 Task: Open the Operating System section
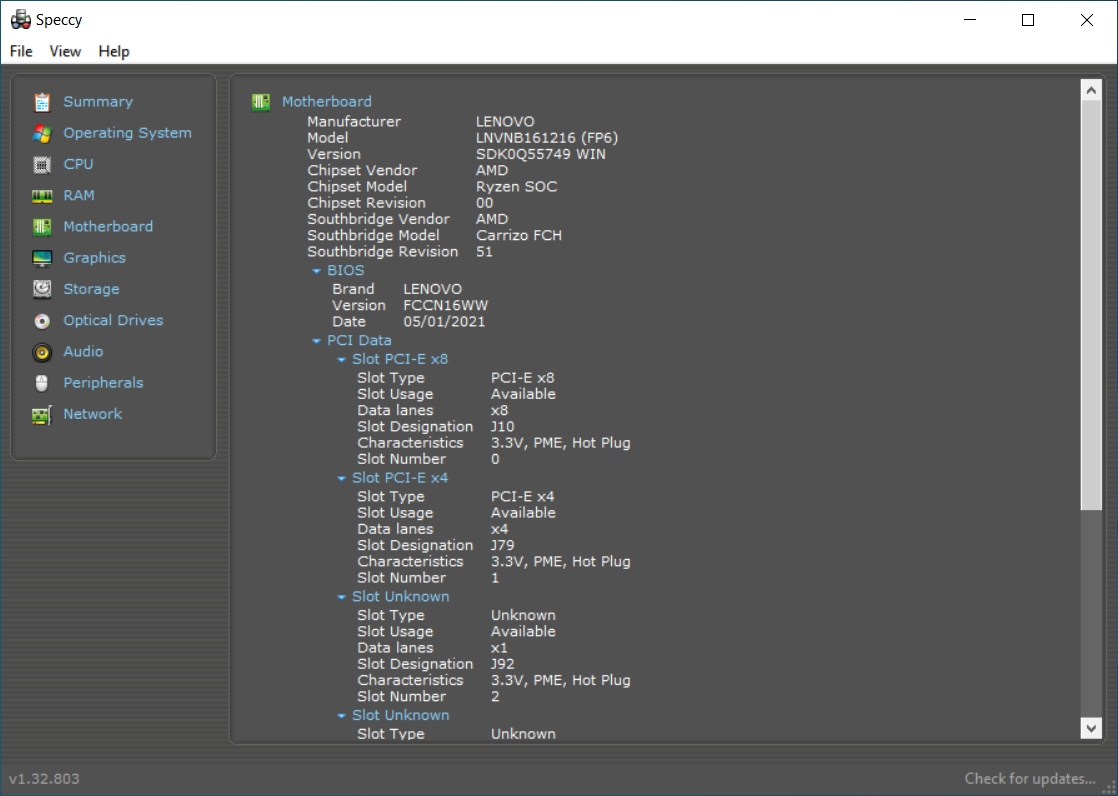point(128,133)
